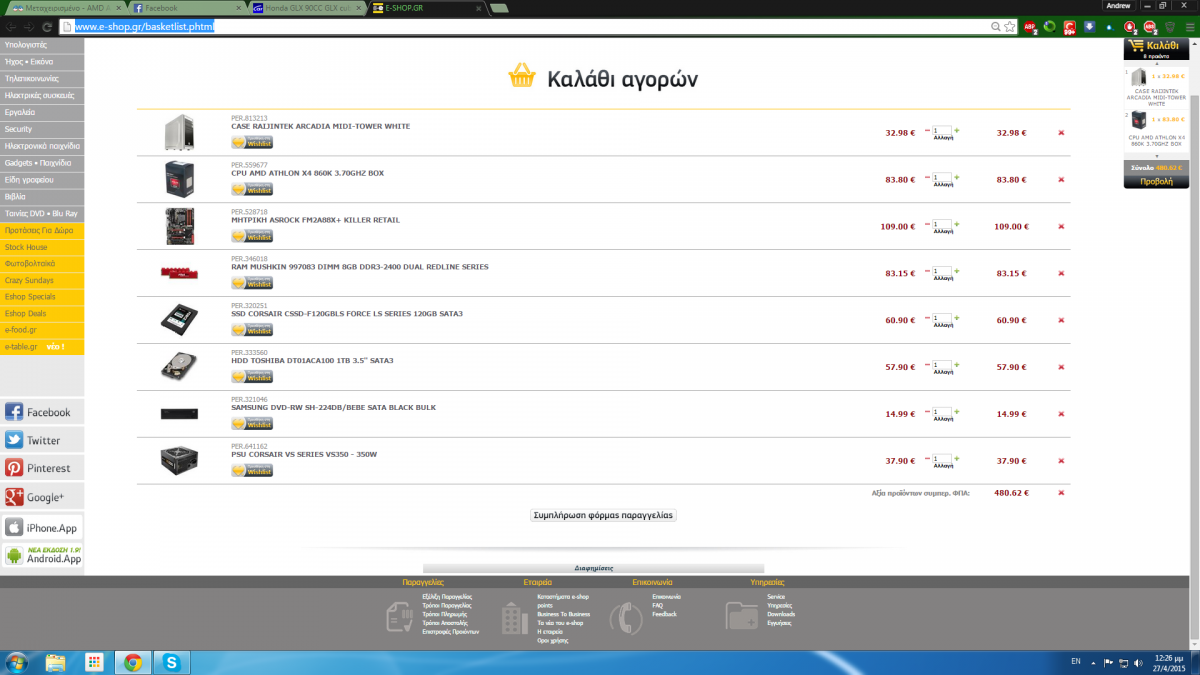Image resolution: width=1200 pixels, height=675 pixels.
Task: Open RAM MUSHKIN 997083 product link
Action: 360,267
